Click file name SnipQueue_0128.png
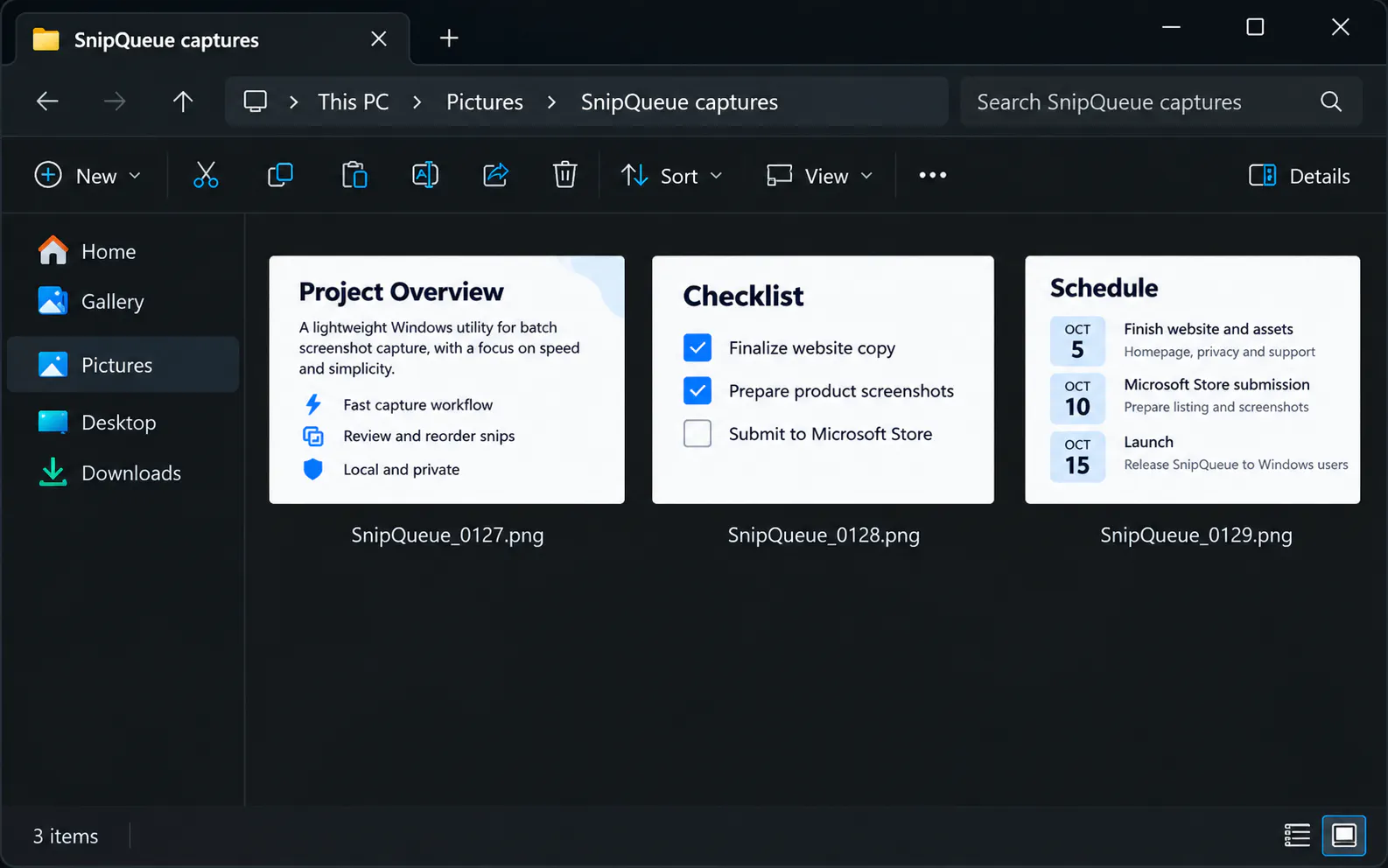 [824, 535]
